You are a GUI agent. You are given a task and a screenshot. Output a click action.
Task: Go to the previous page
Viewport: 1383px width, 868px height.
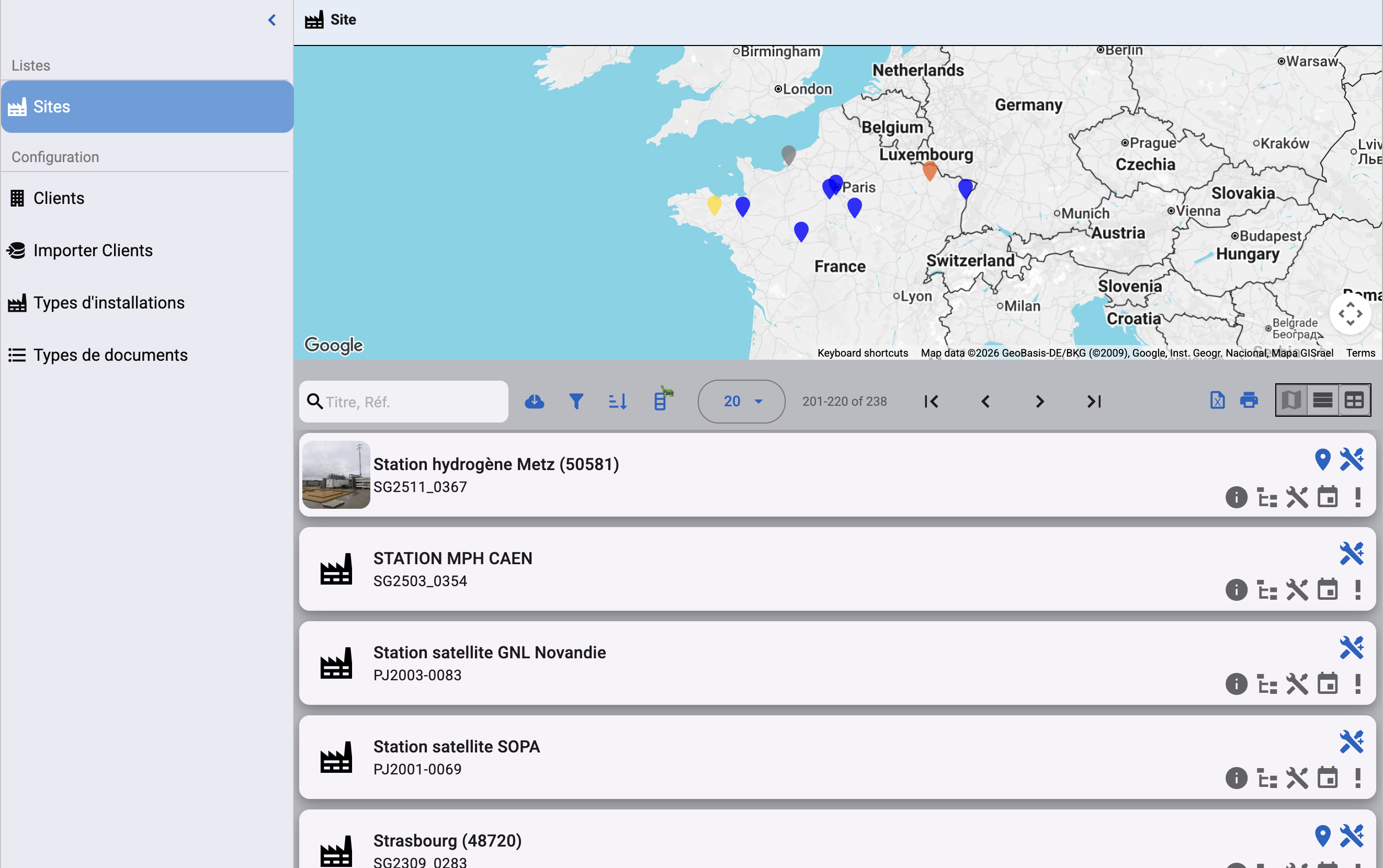pyautogui.click(x=985, y=401)
